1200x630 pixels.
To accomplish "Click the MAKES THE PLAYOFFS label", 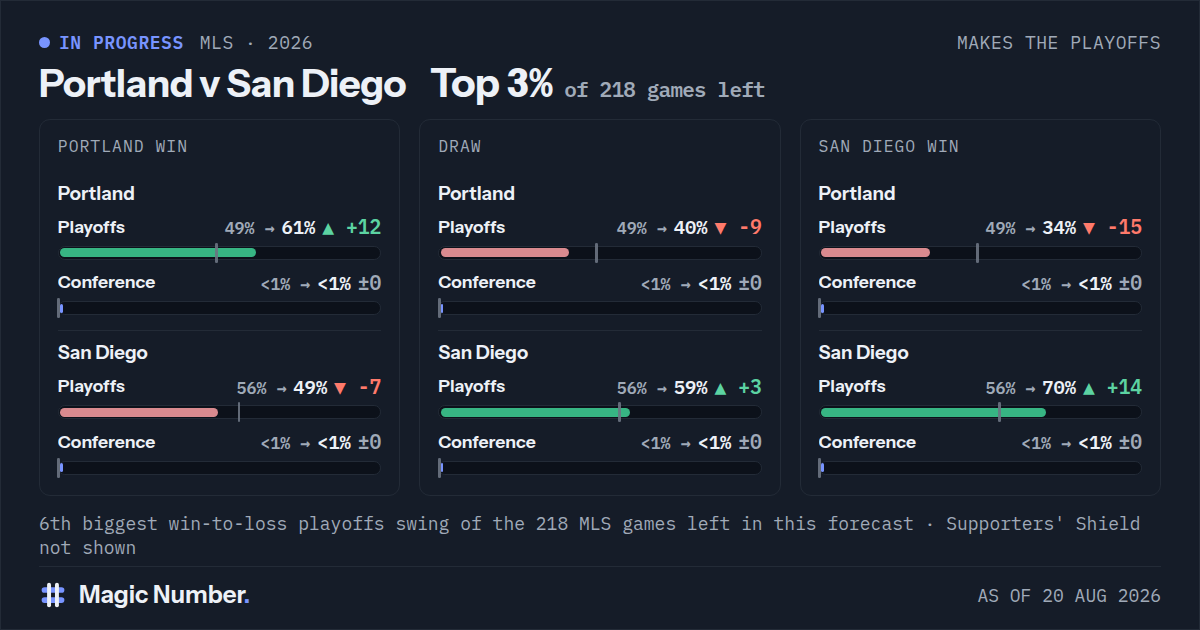I will click(x=1059, y=43).
